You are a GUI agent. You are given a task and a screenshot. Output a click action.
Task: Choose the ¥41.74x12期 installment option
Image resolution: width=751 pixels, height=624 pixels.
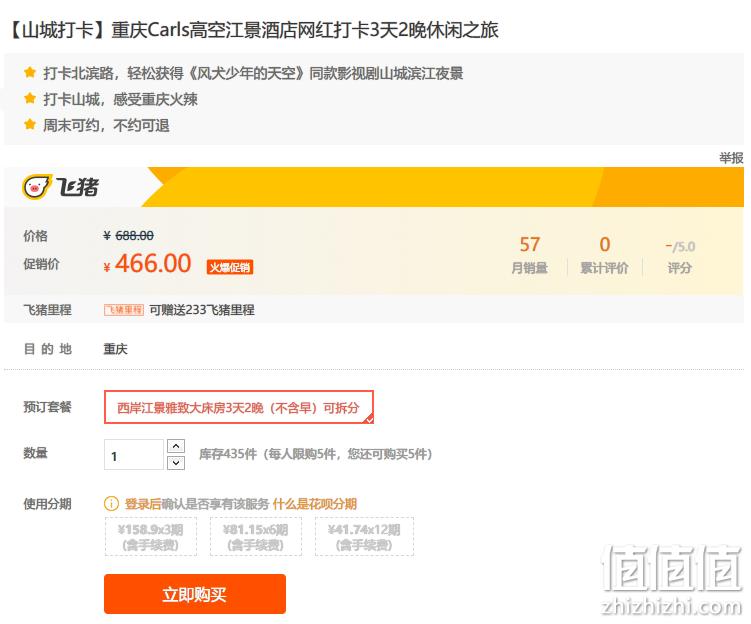pos(364,536)
